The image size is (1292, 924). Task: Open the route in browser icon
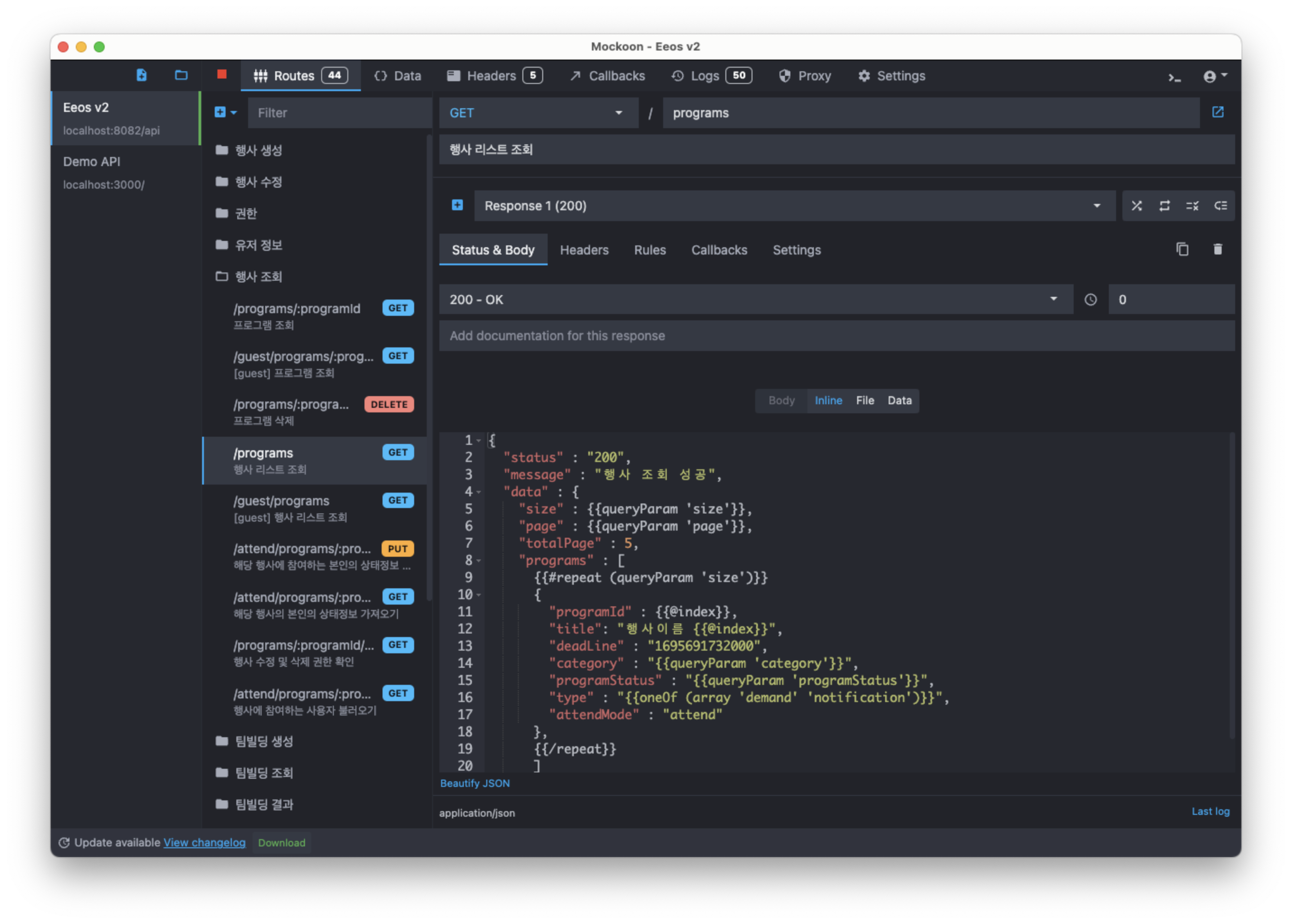tap(1218, 112)
